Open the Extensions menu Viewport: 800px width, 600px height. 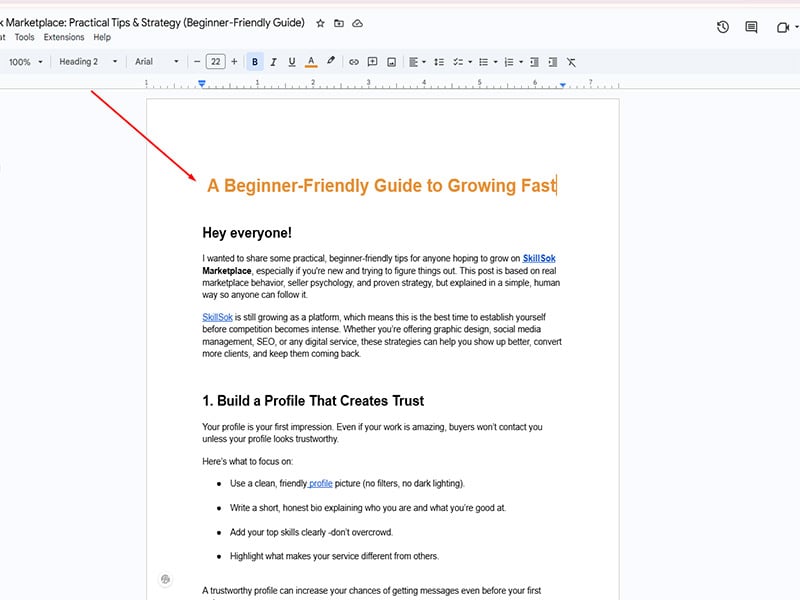click(x=64, y=37)
